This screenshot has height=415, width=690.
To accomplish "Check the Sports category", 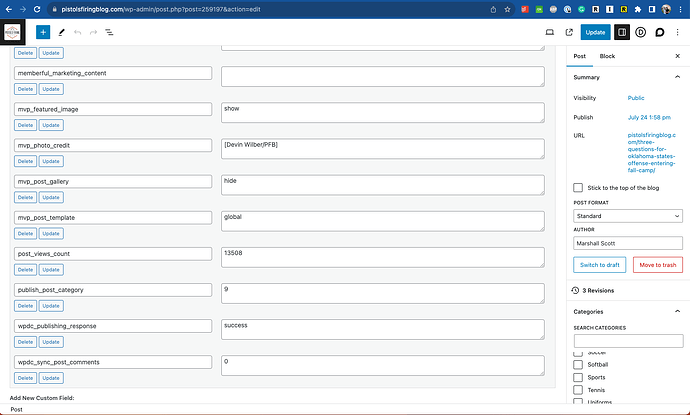I will point(578,377).
